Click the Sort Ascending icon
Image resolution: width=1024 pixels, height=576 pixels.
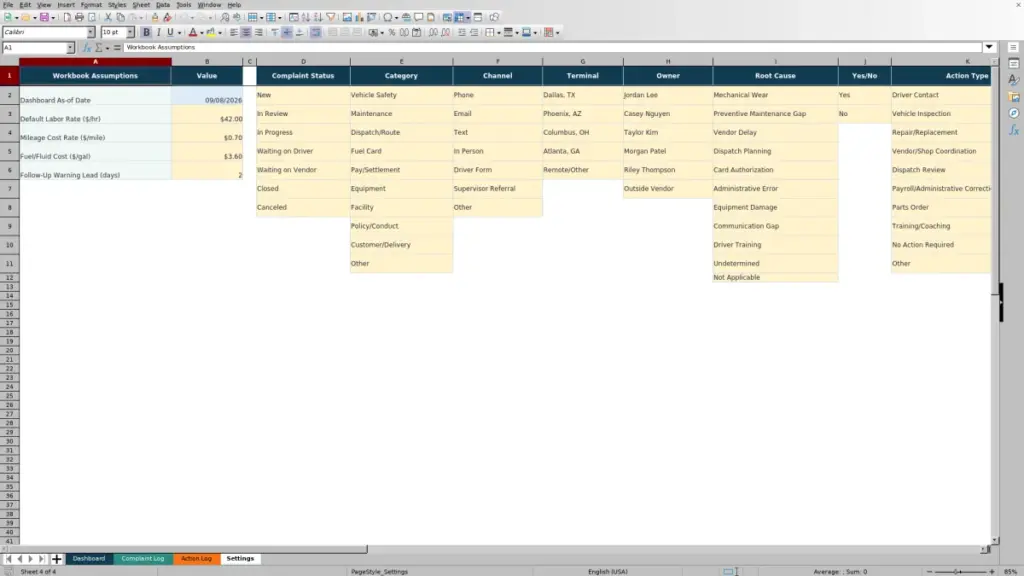306,17
